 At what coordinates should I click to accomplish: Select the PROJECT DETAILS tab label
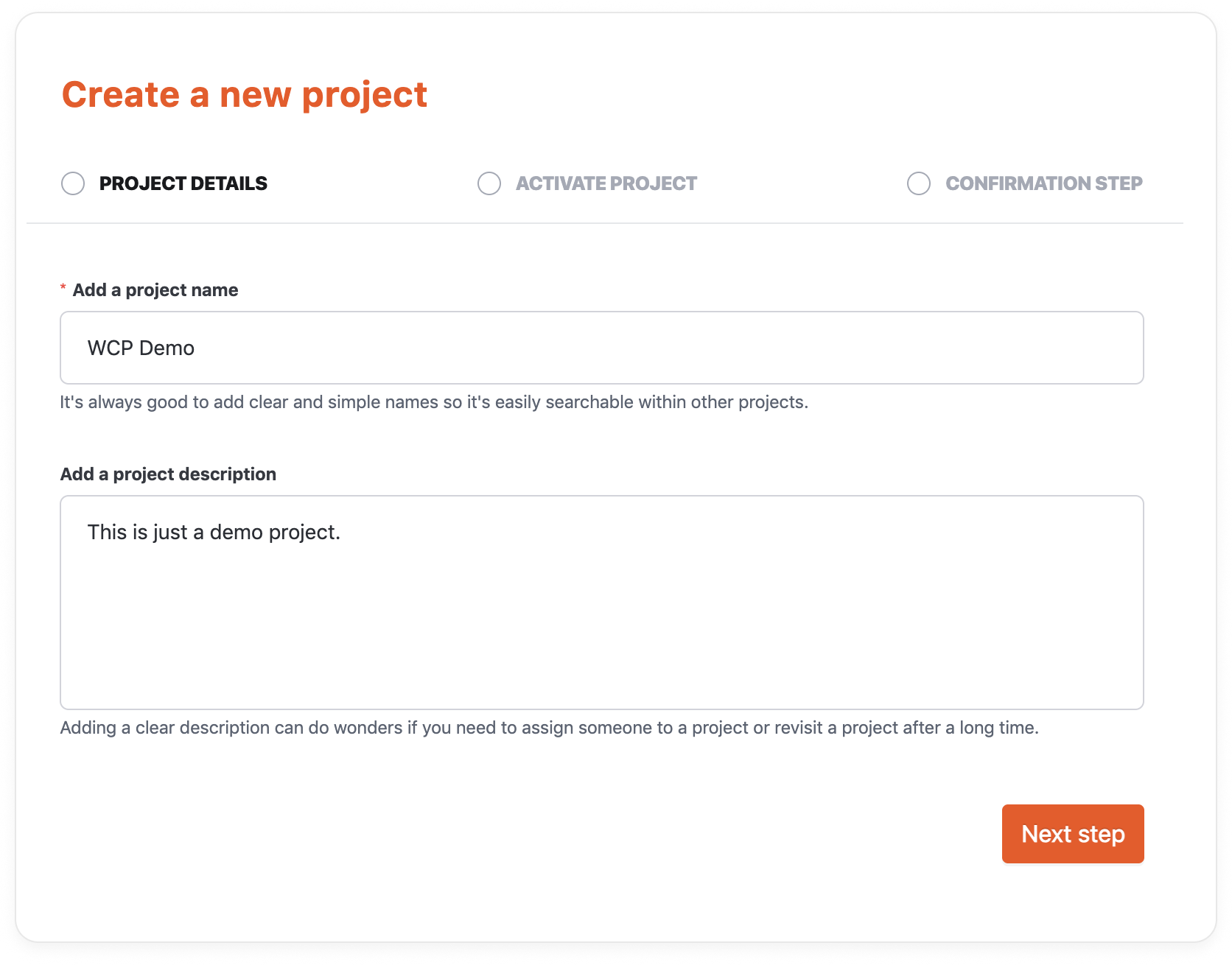(x=184, y=183)
